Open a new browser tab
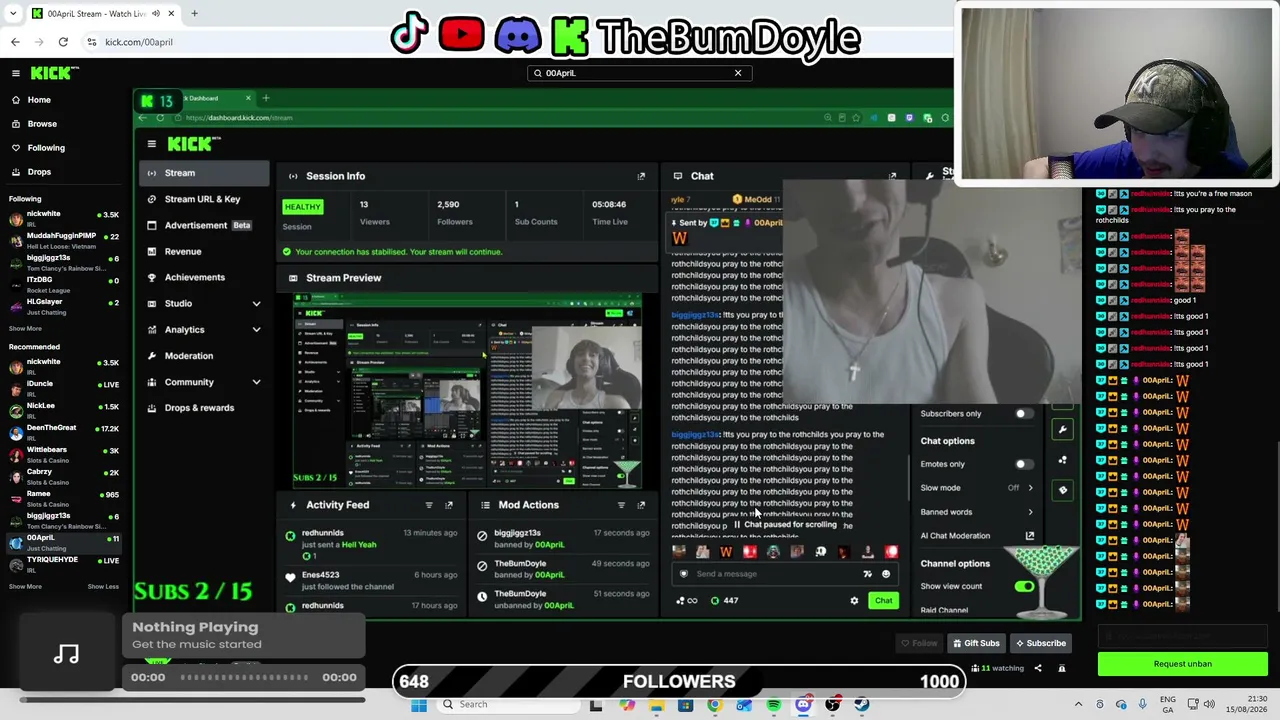 coord(194,14)
